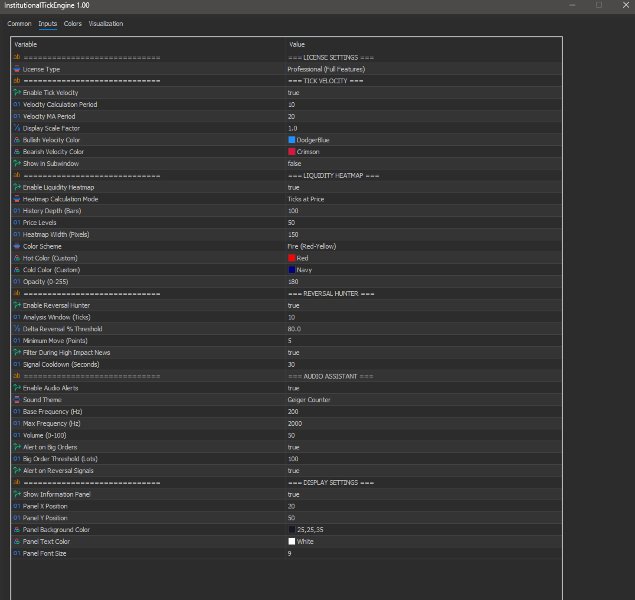
Task: Click the Red Hot Color swatch
Action: pos(292,258)
